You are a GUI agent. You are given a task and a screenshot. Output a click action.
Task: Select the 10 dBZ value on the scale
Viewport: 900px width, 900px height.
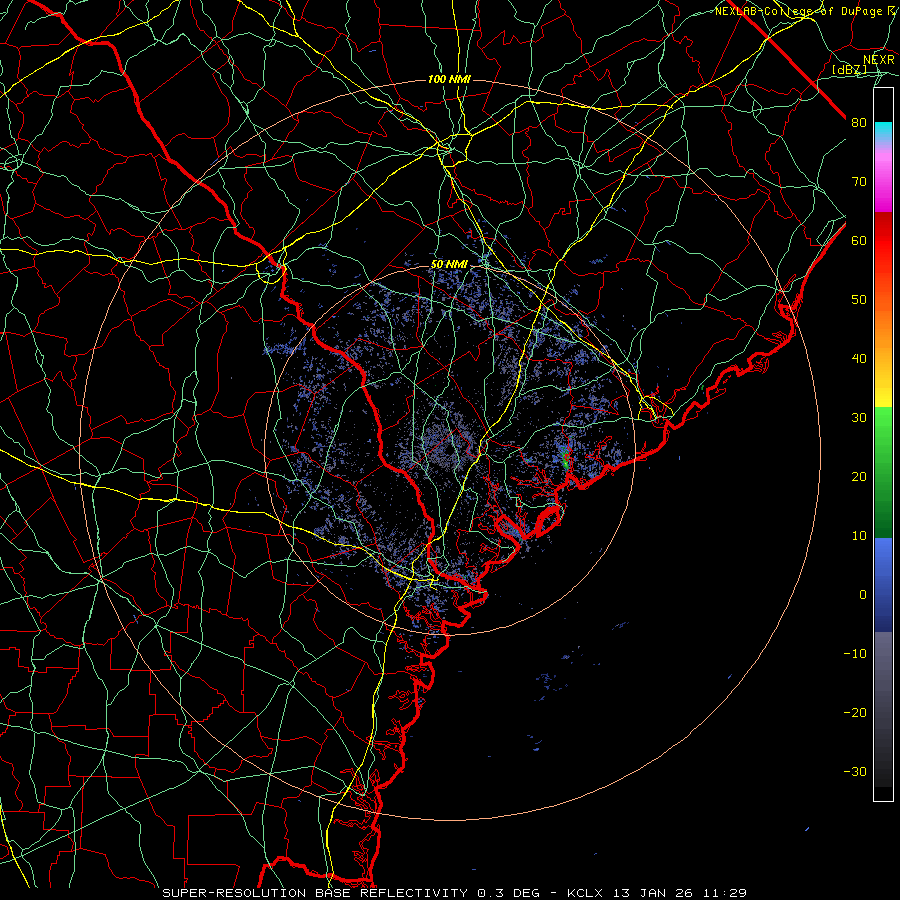pyautogui.click(x=859, y=536)
